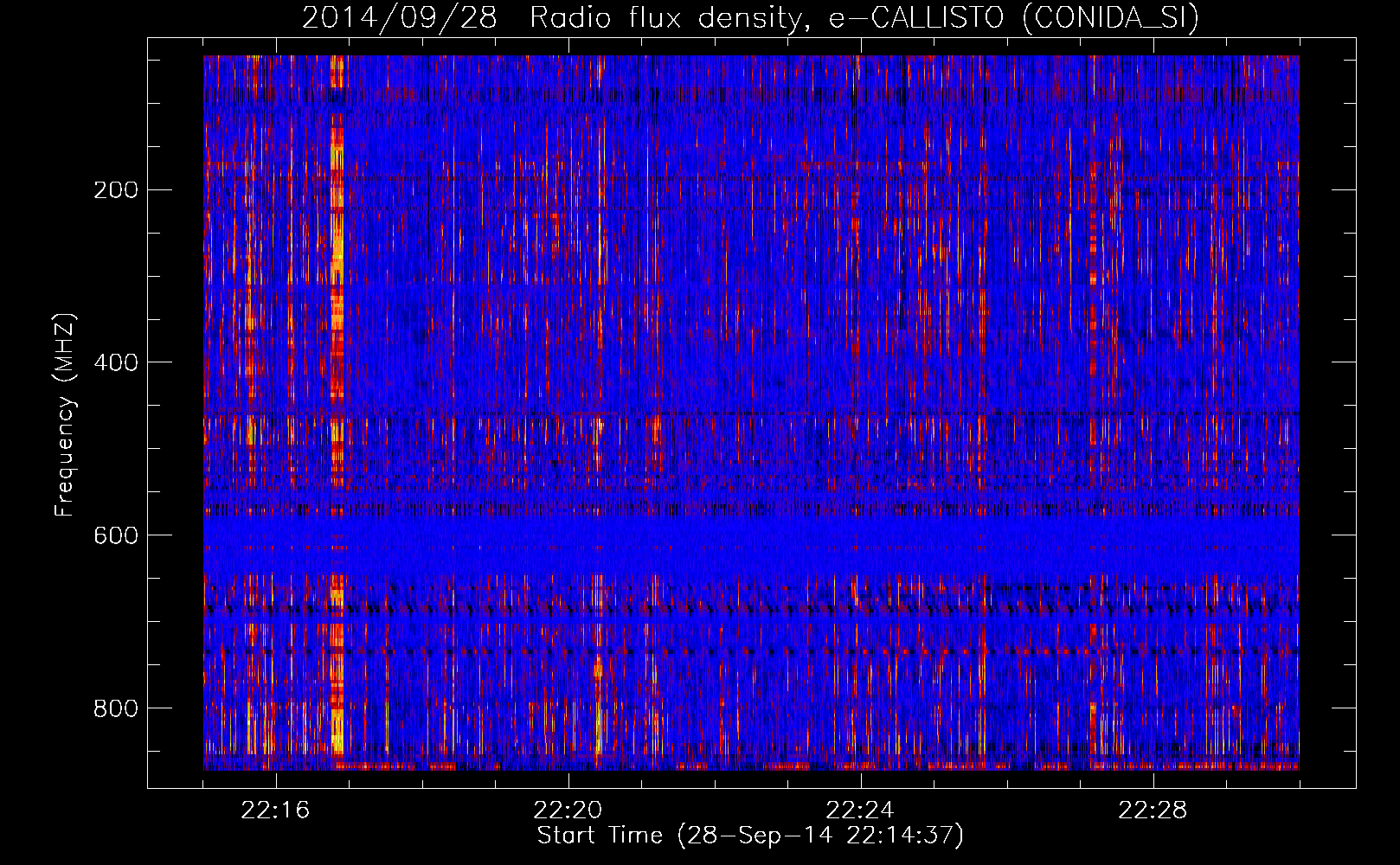Click the 'Frequency (MHZ)' axis label
This screenshot has height=865, width=1400.
click(65, 415)
